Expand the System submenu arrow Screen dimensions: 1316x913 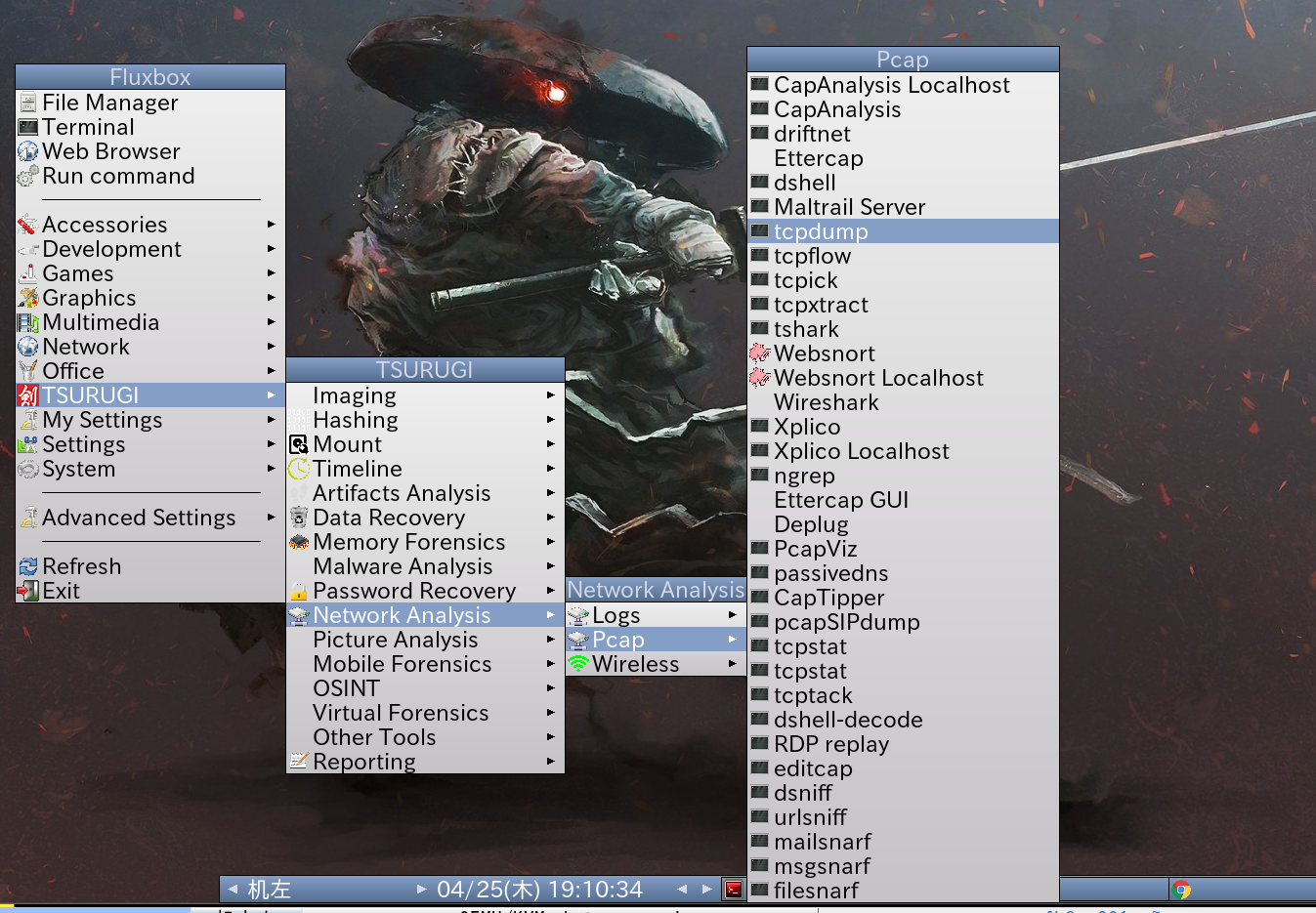tap(271, 469)
